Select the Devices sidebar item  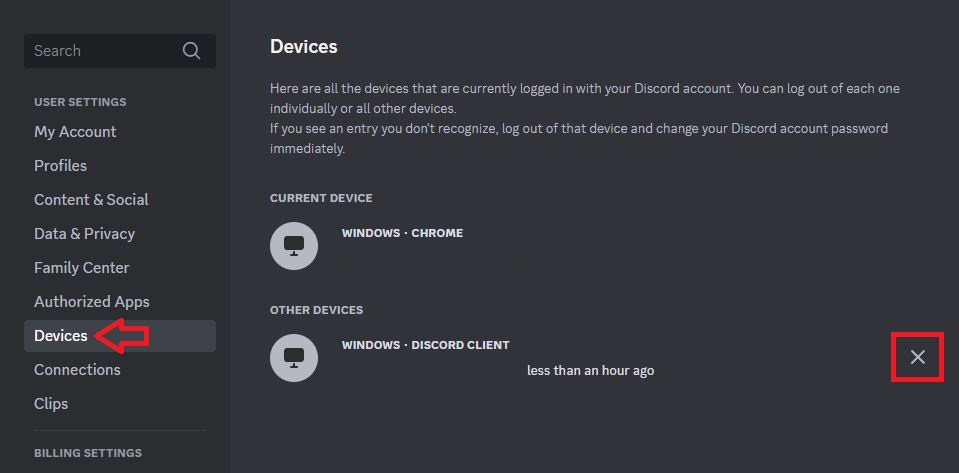[61, 336]
